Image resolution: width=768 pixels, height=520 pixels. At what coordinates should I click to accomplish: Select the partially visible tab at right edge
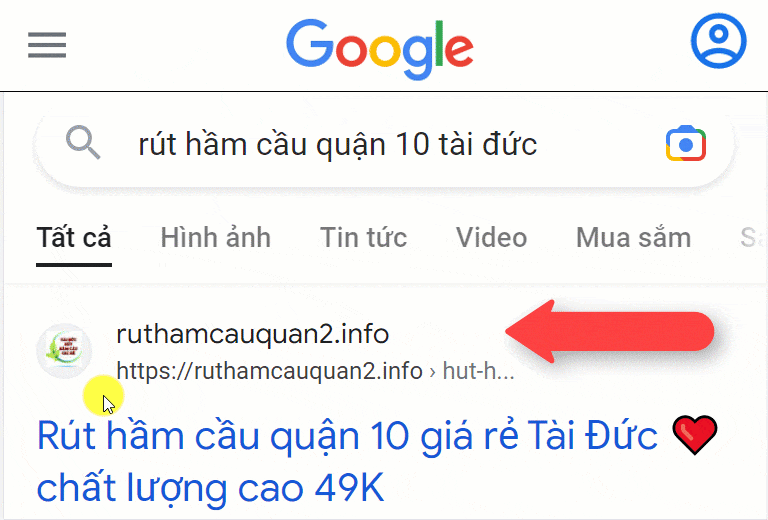click(x=753, y=238)
